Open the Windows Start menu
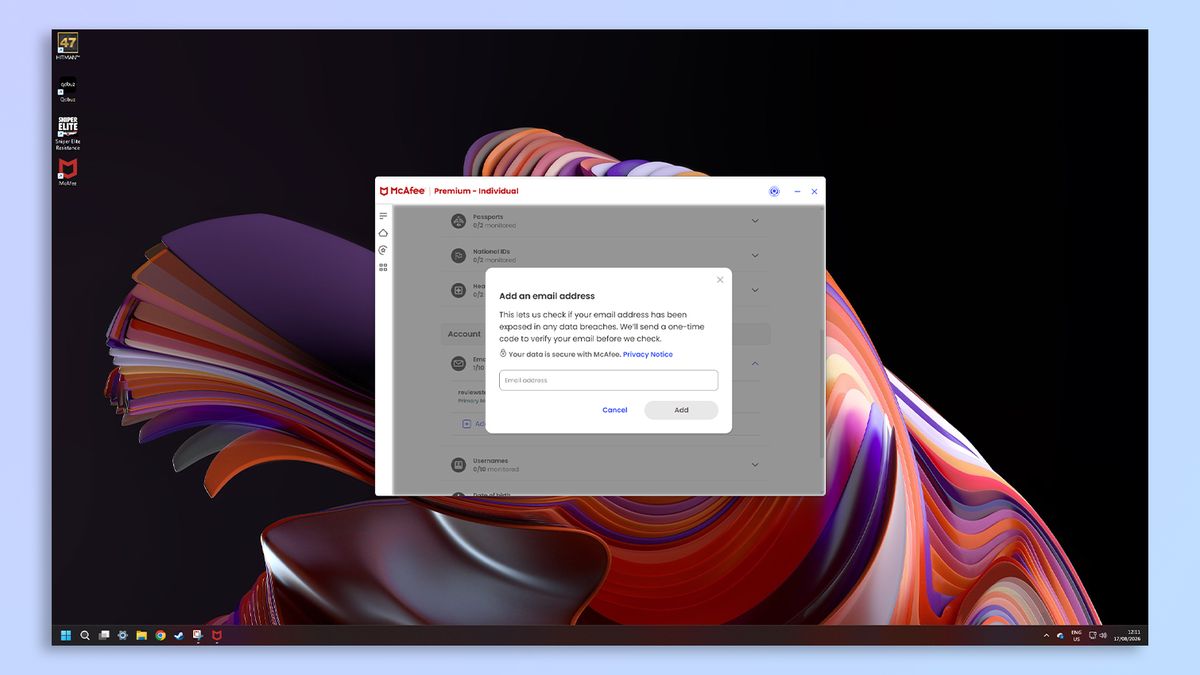Screen dimensions: 1200x675 [66, 635]
